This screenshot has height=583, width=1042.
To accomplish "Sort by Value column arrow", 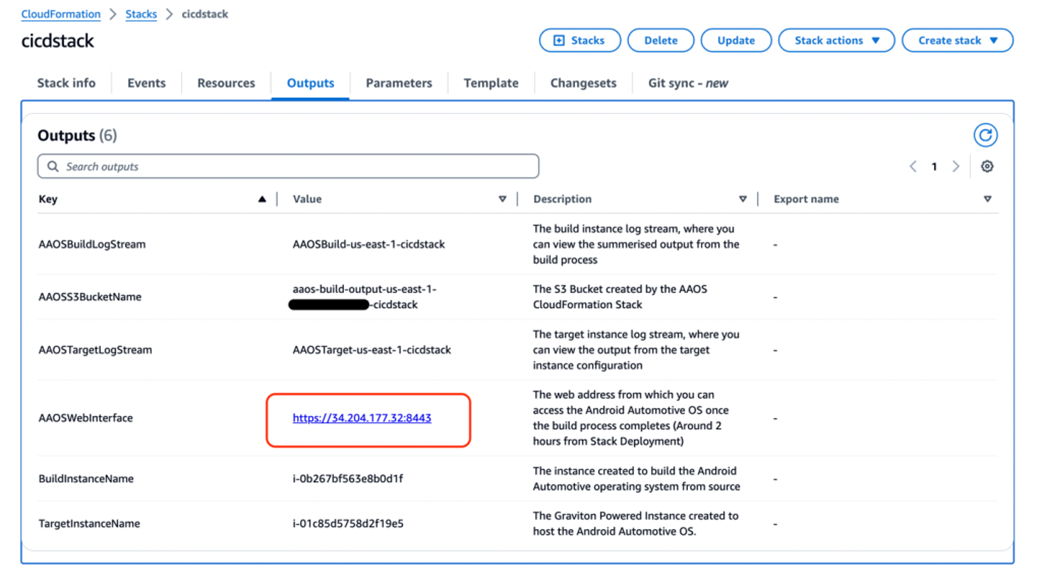I will pyautogui.click(x=502, y=199).
